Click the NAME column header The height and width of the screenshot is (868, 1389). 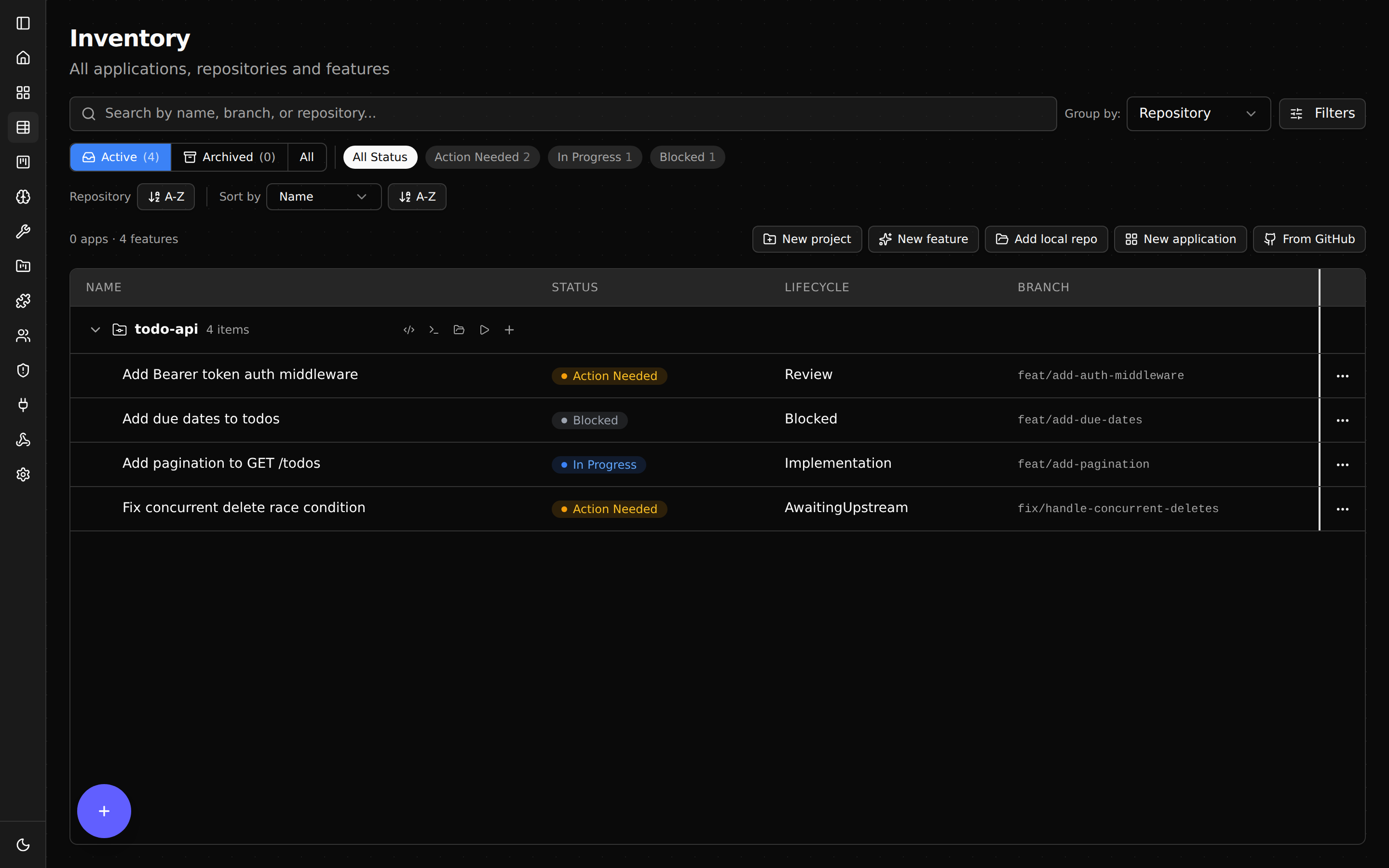pyautogui.click(x=103, y=287)
